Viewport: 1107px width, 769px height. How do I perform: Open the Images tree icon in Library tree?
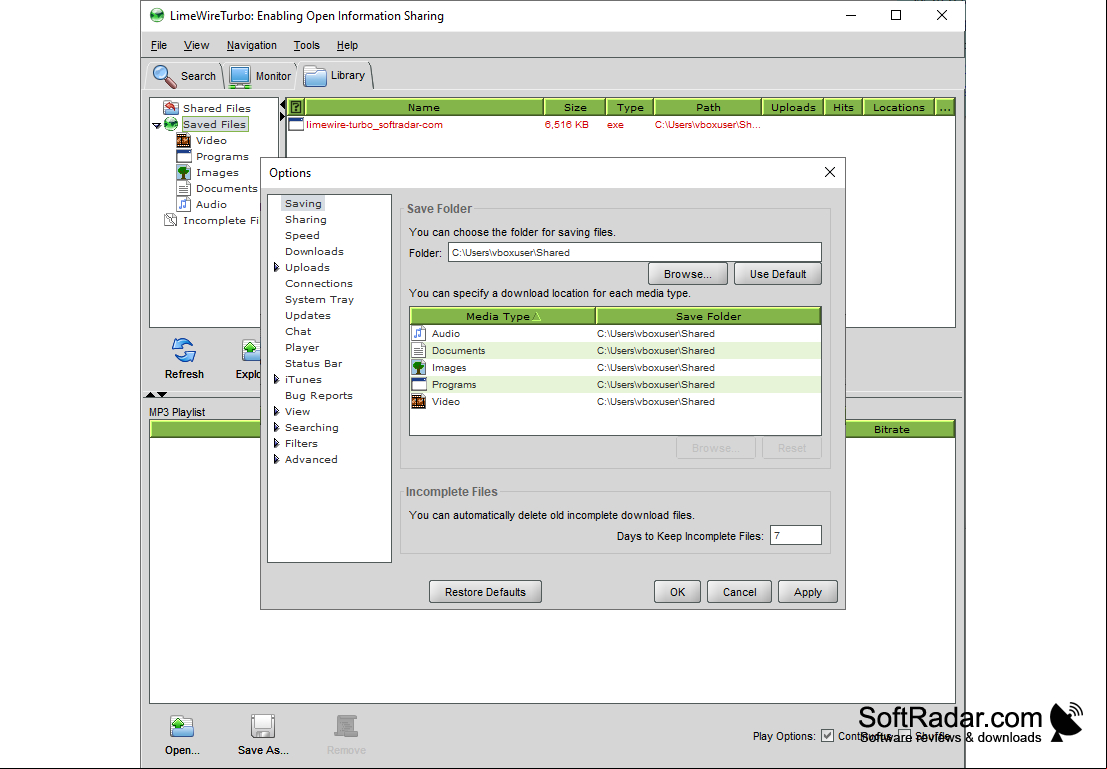184,172
